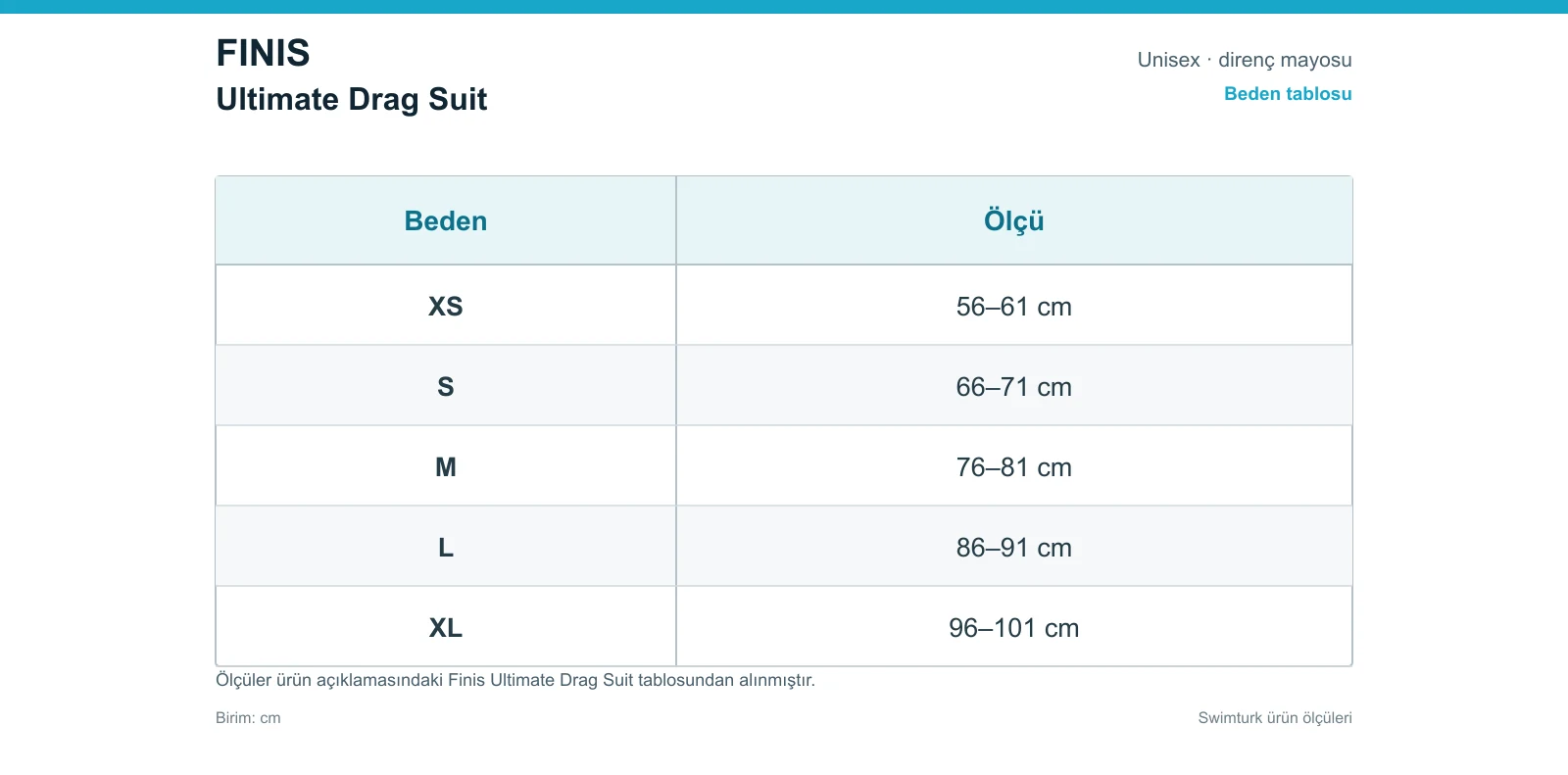
Task: Click the Unisex direnç mayosu label
Action: tap(1245, 60)
